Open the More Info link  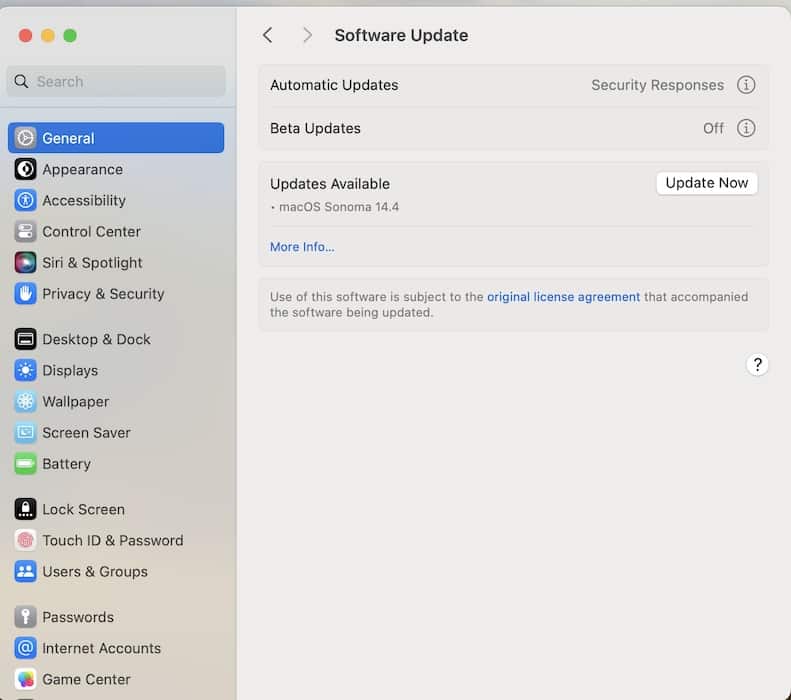302,247
